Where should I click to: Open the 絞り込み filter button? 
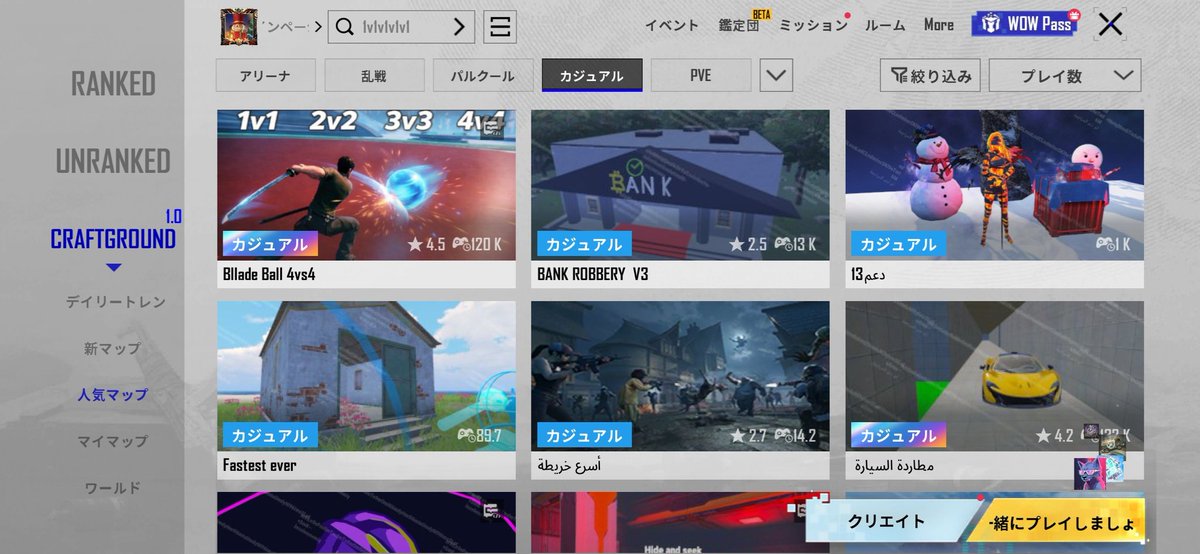[930, 76]
